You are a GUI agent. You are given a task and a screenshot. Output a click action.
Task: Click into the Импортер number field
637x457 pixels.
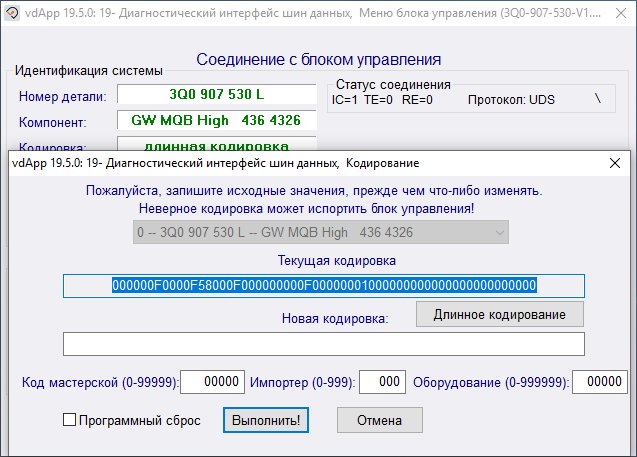pyautogui.click(x=381, y=382)
